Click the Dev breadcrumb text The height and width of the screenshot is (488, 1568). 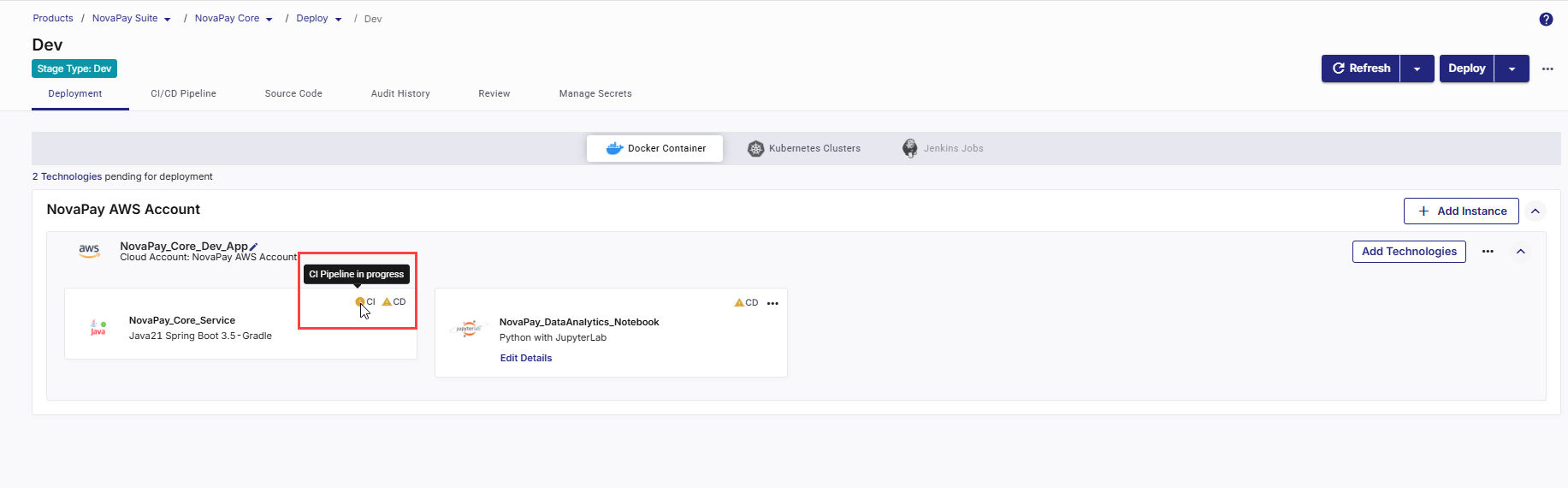click(373, 19)
